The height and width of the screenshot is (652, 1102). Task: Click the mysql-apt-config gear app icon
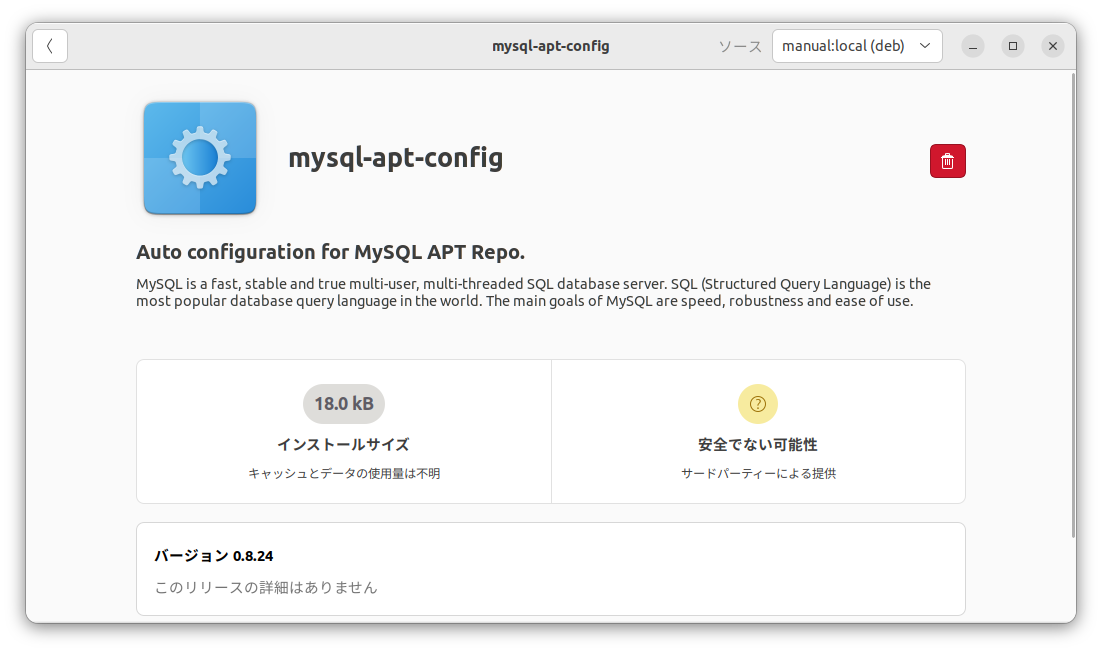[x=200, y=158]
